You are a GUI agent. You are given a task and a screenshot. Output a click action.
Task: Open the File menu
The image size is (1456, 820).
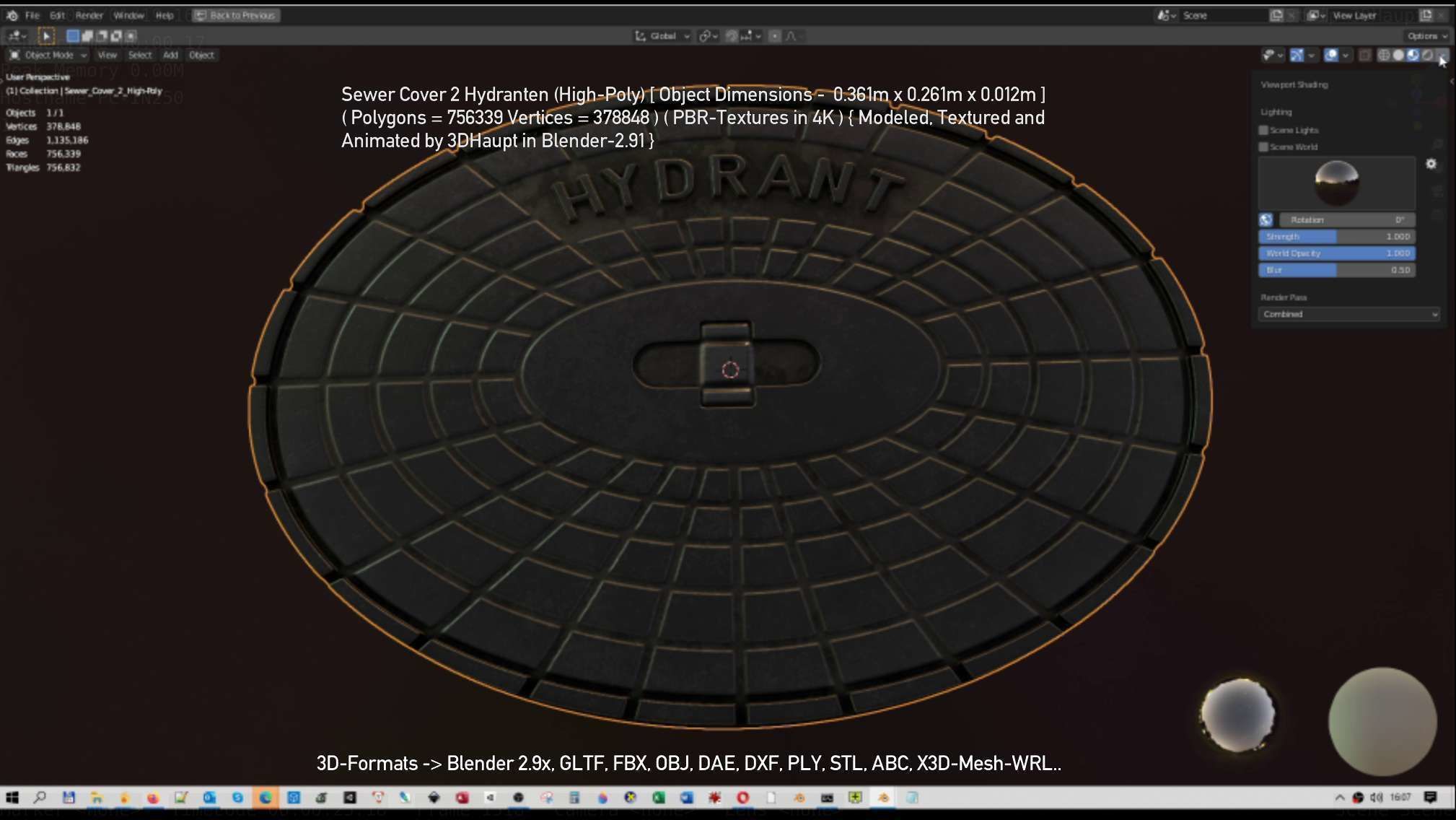pyautogui.click(x=32, y=15)
